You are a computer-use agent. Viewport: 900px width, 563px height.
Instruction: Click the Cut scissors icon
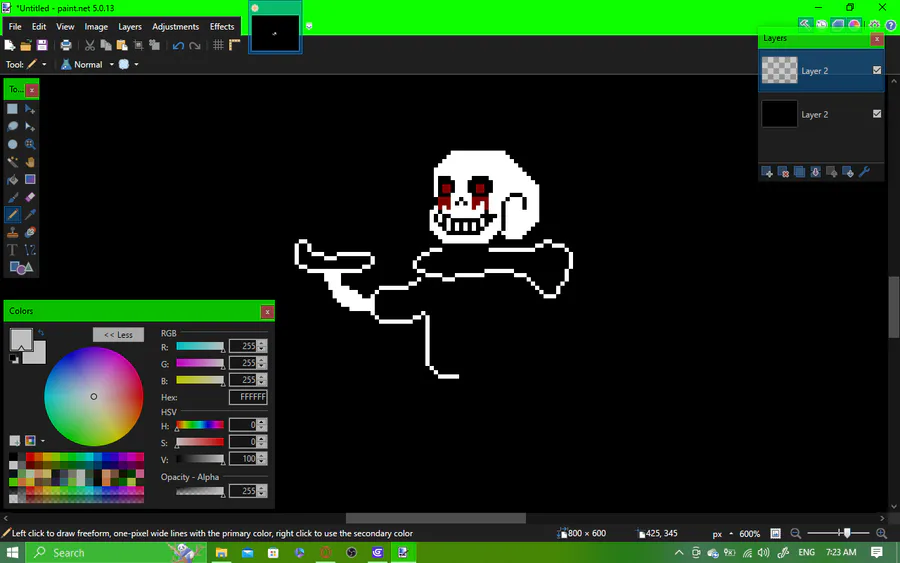(90, 45)
